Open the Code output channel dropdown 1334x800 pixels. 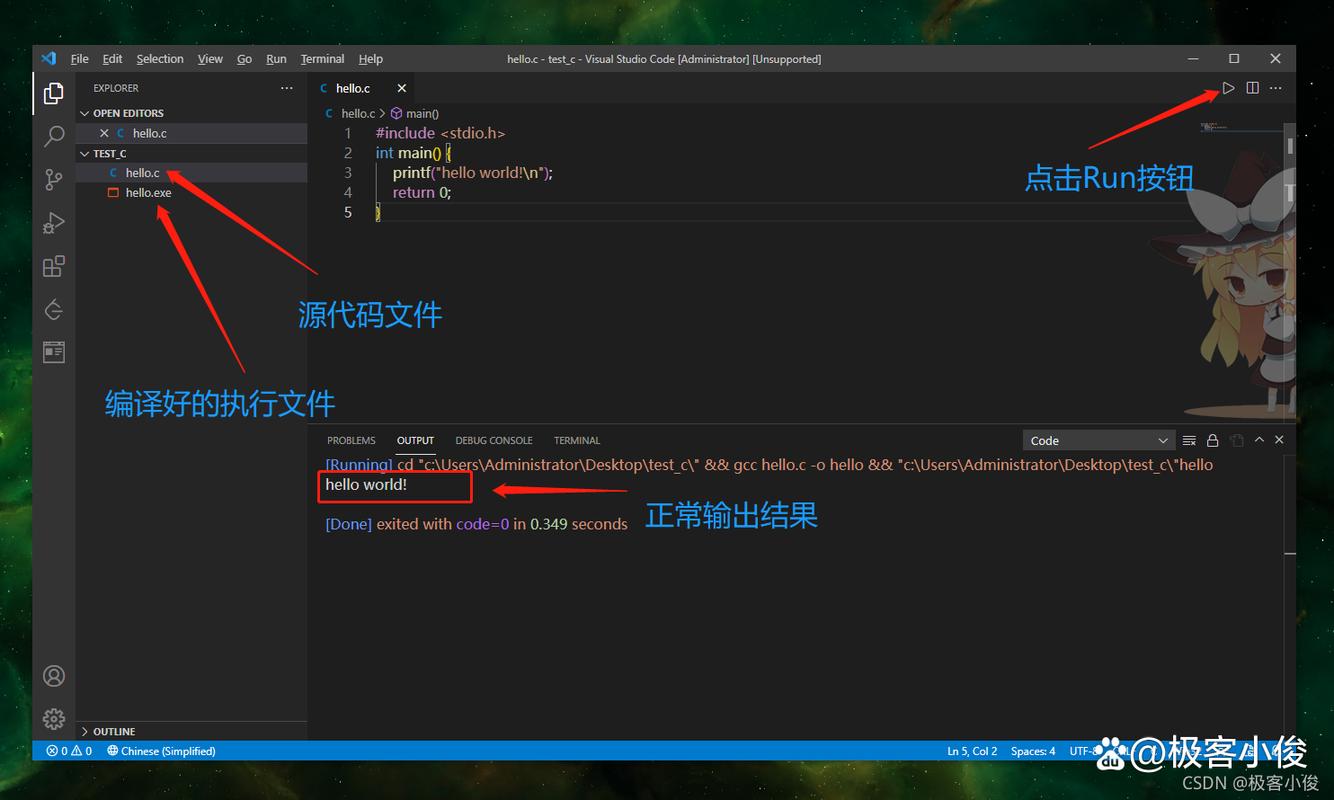click(1098, 440)
